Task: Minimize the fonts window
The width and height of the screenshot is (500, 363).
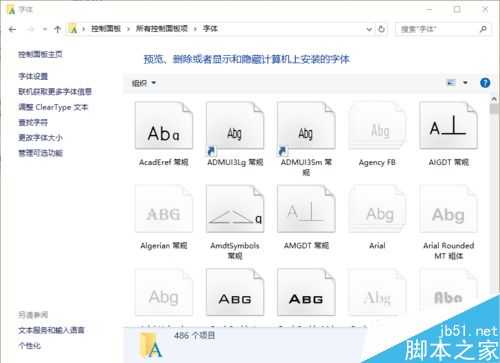Action: 429,10
